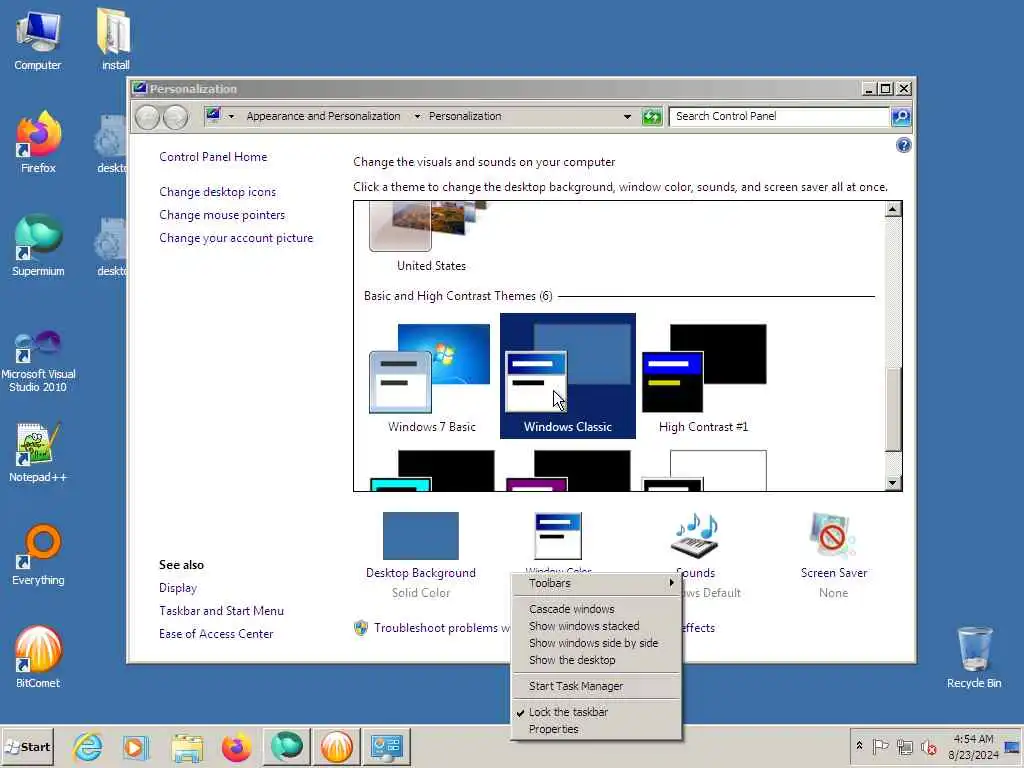Launch Everything search desktop shortcut
Screen dimensions: 1024x768
[38, 555]
